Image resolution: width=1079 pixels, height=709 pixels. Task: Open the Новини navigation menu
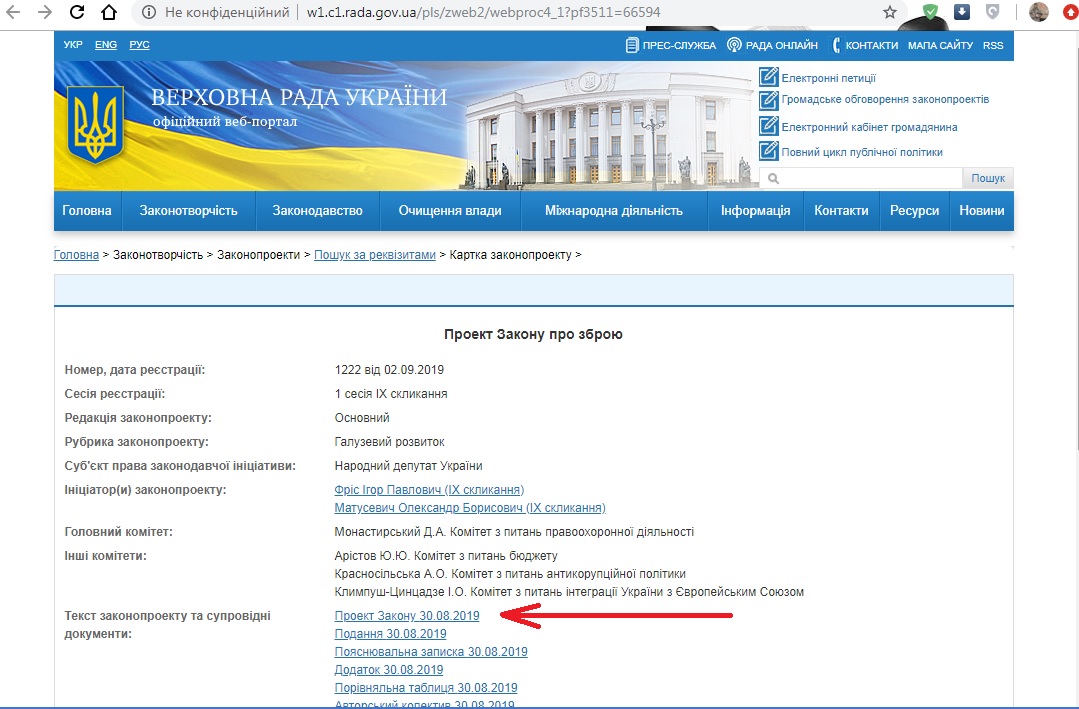pos(982,211)
